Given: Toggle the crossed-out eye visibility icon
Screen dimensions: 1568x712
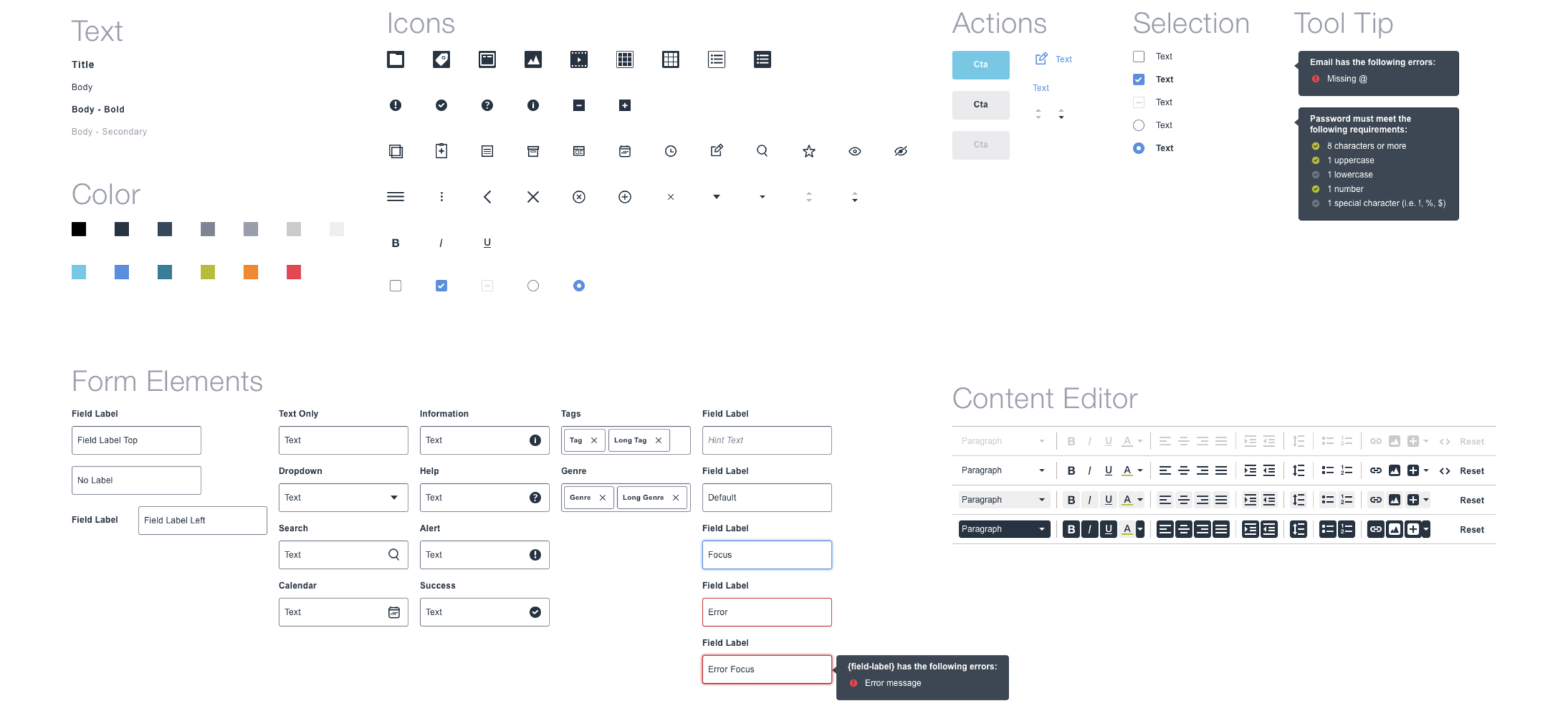Looking at the screenshot, I should click(901, 151).
